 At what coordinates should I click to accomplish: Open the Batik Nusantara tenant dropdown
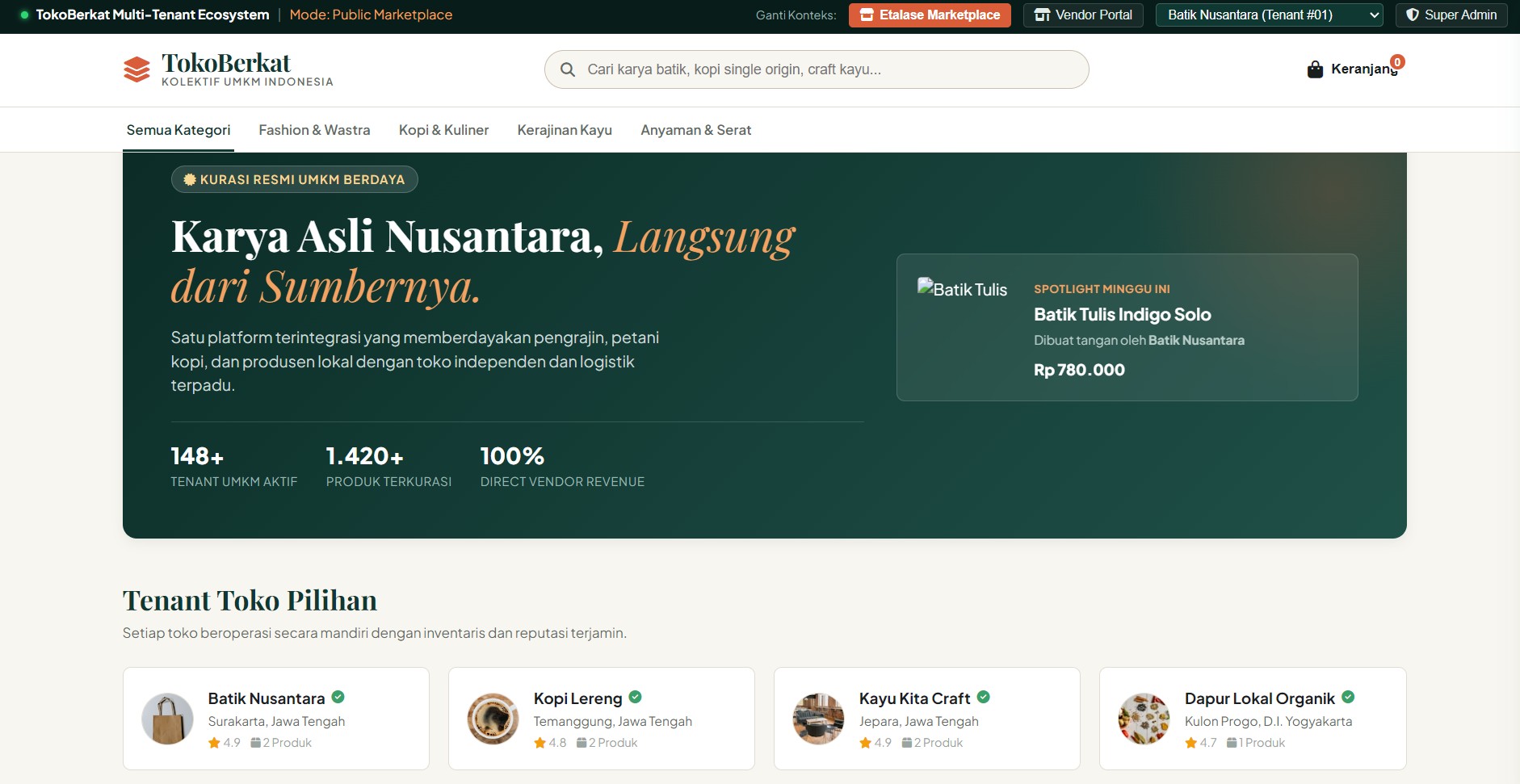coord(1269,15)
